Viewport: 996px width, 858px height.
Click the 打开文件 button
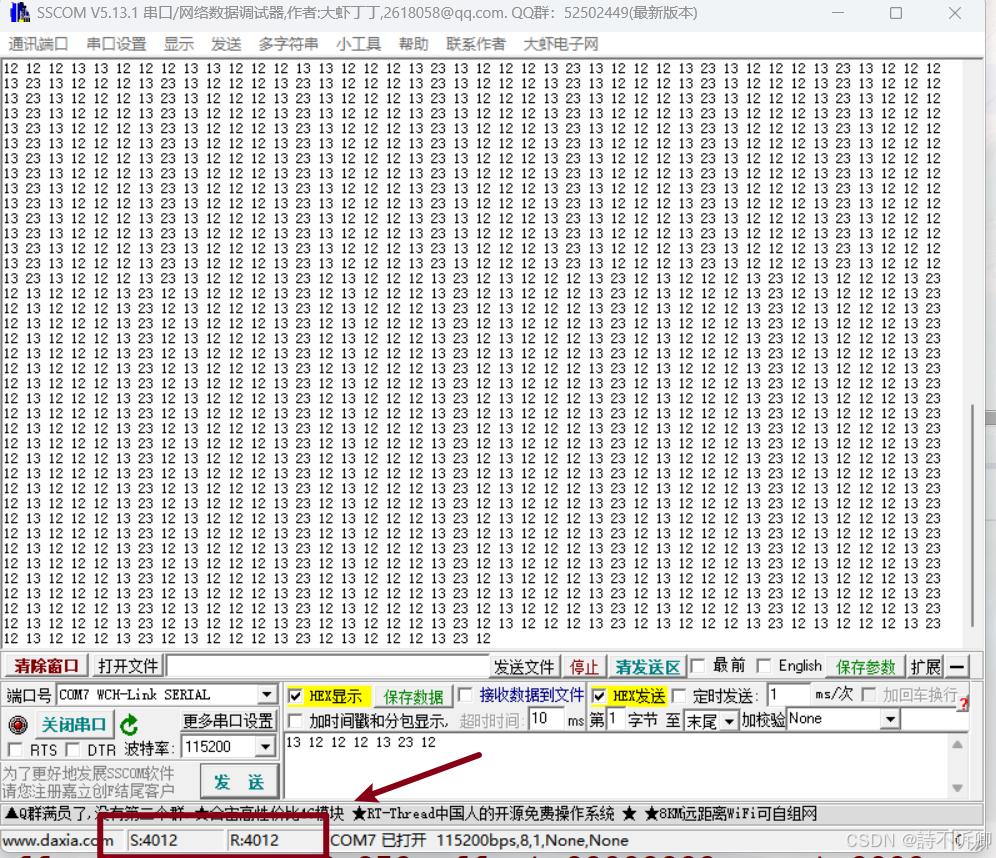coord(127,666)
